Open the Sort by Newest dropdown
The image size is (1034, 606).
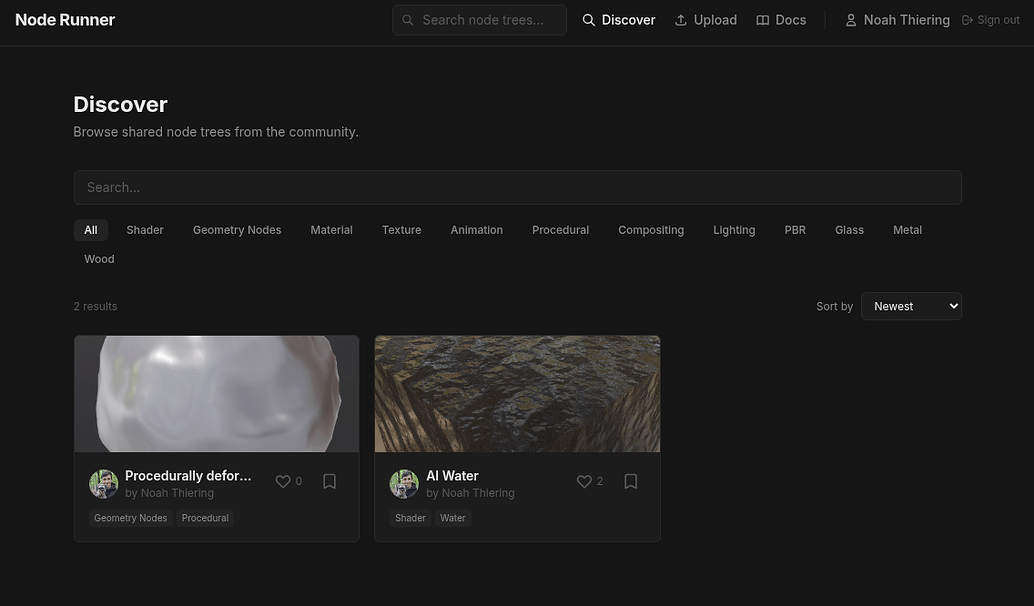(911, 306)
